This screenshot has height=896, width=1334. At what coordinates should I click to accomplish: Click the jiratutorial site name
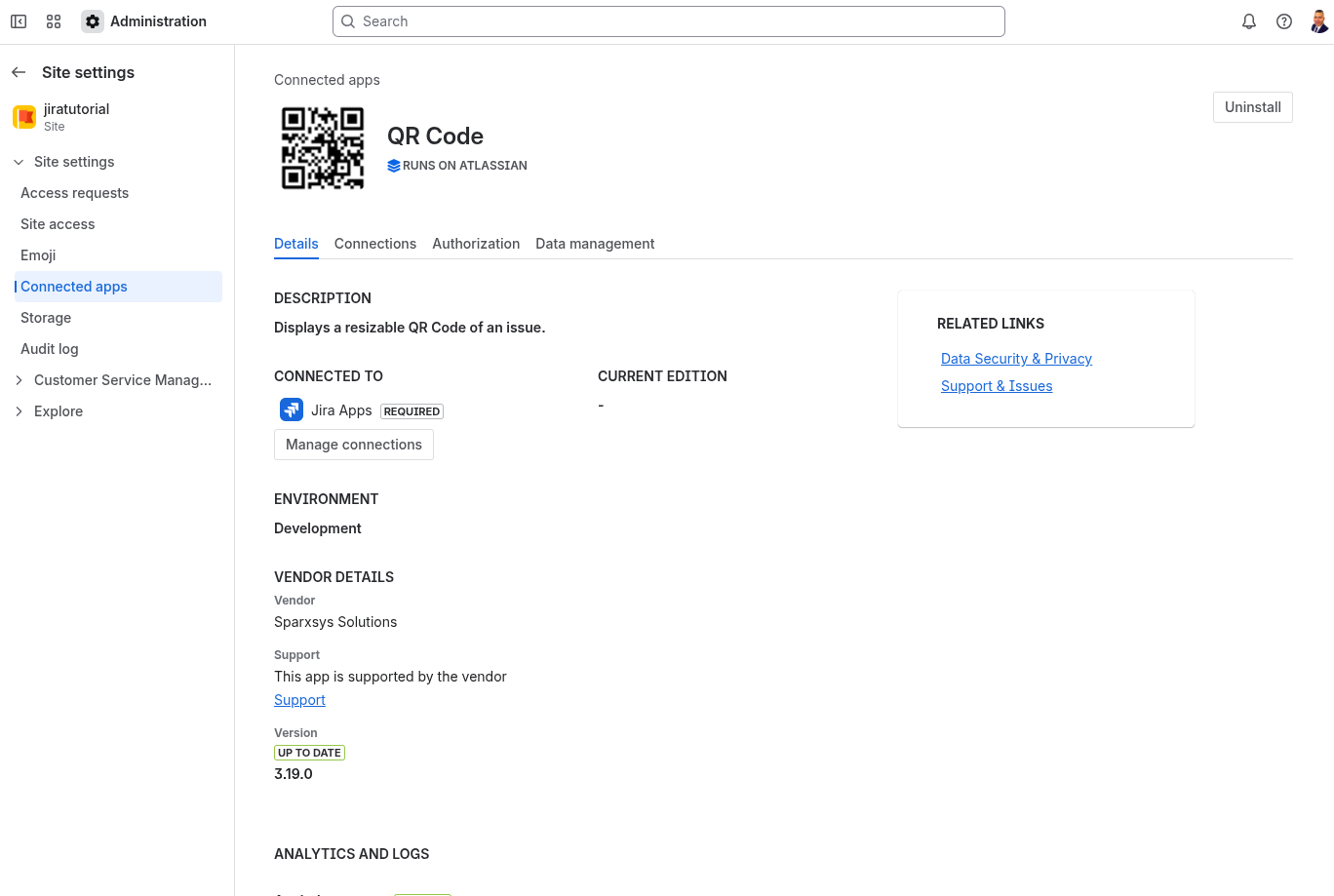[76, 109]
